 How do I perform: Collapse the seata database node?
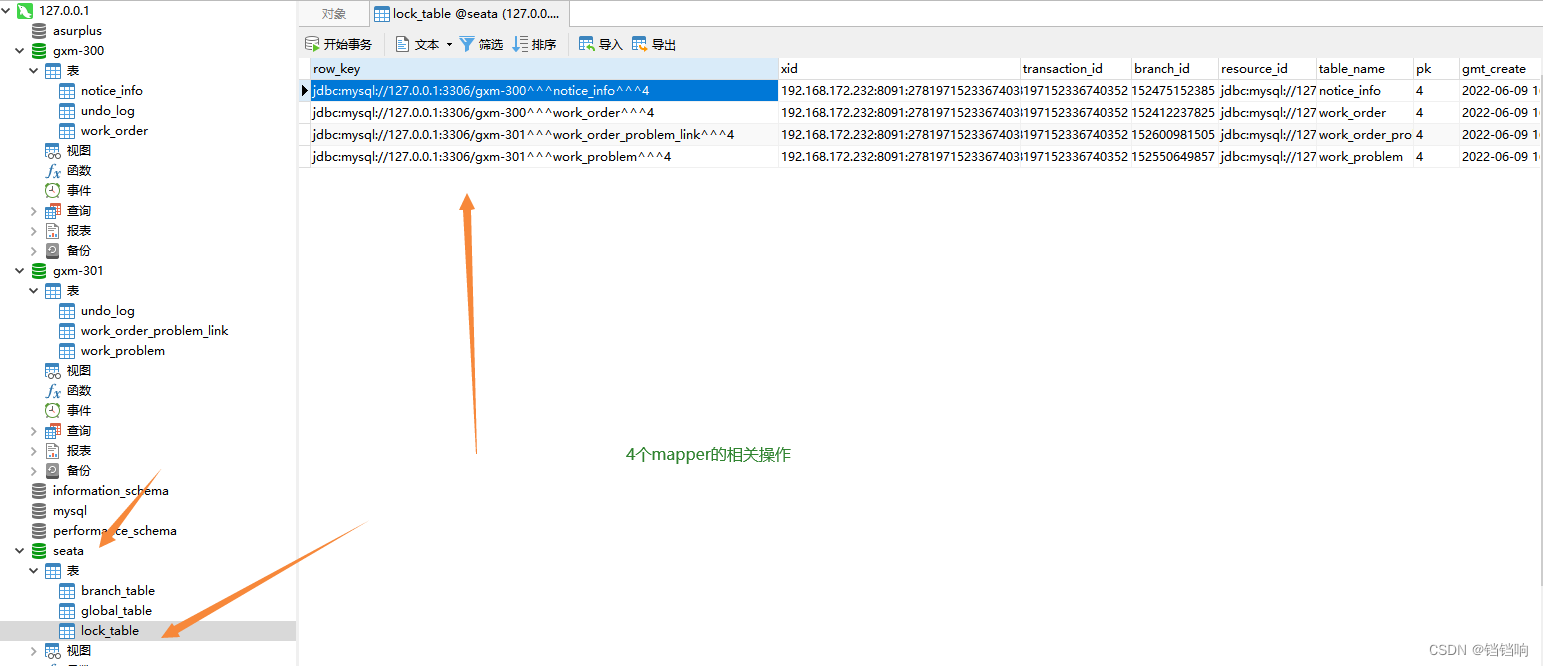click(x=20, y=551)
